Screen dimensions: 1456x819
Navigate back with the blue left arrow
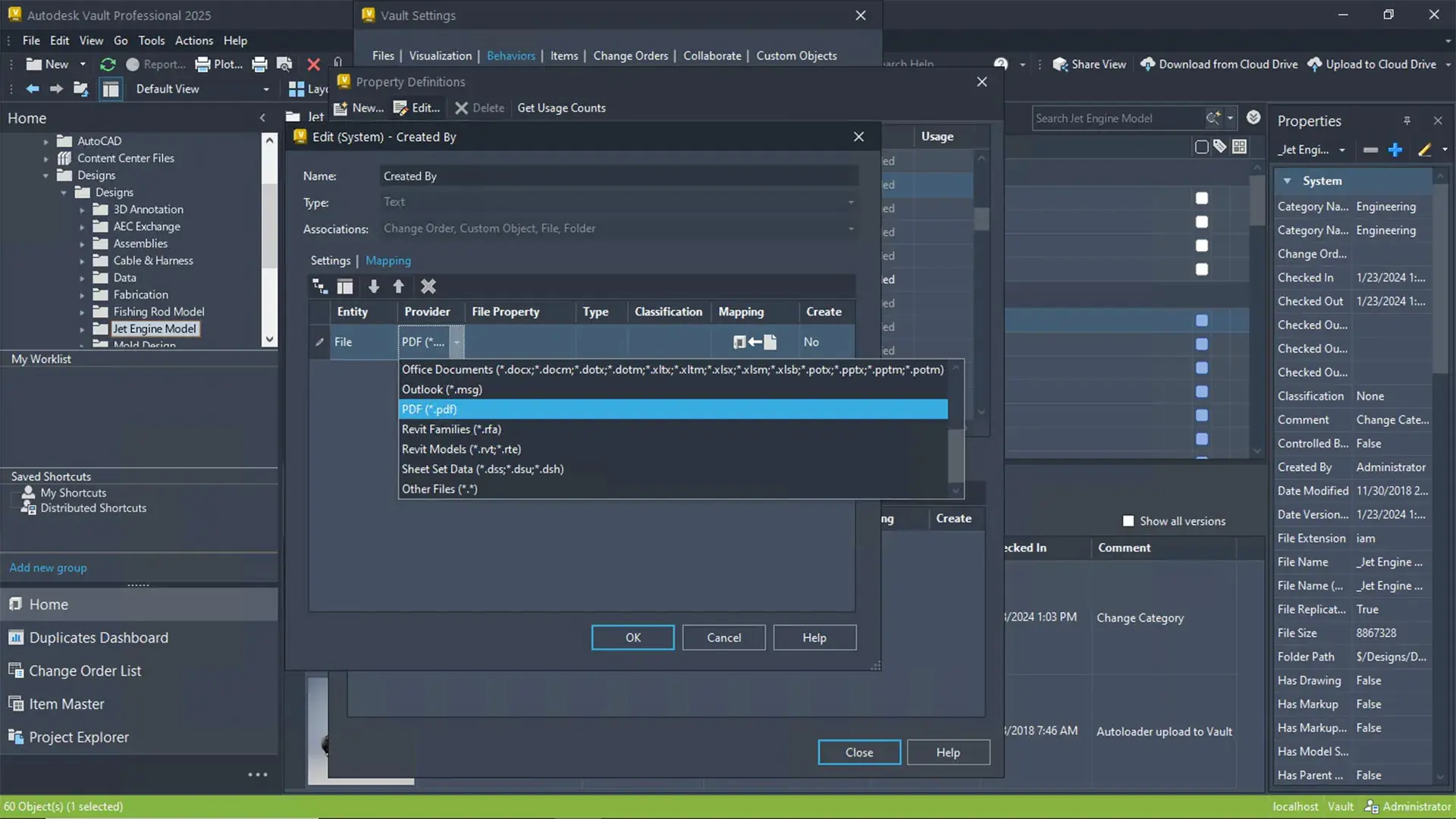coord(33,89)
